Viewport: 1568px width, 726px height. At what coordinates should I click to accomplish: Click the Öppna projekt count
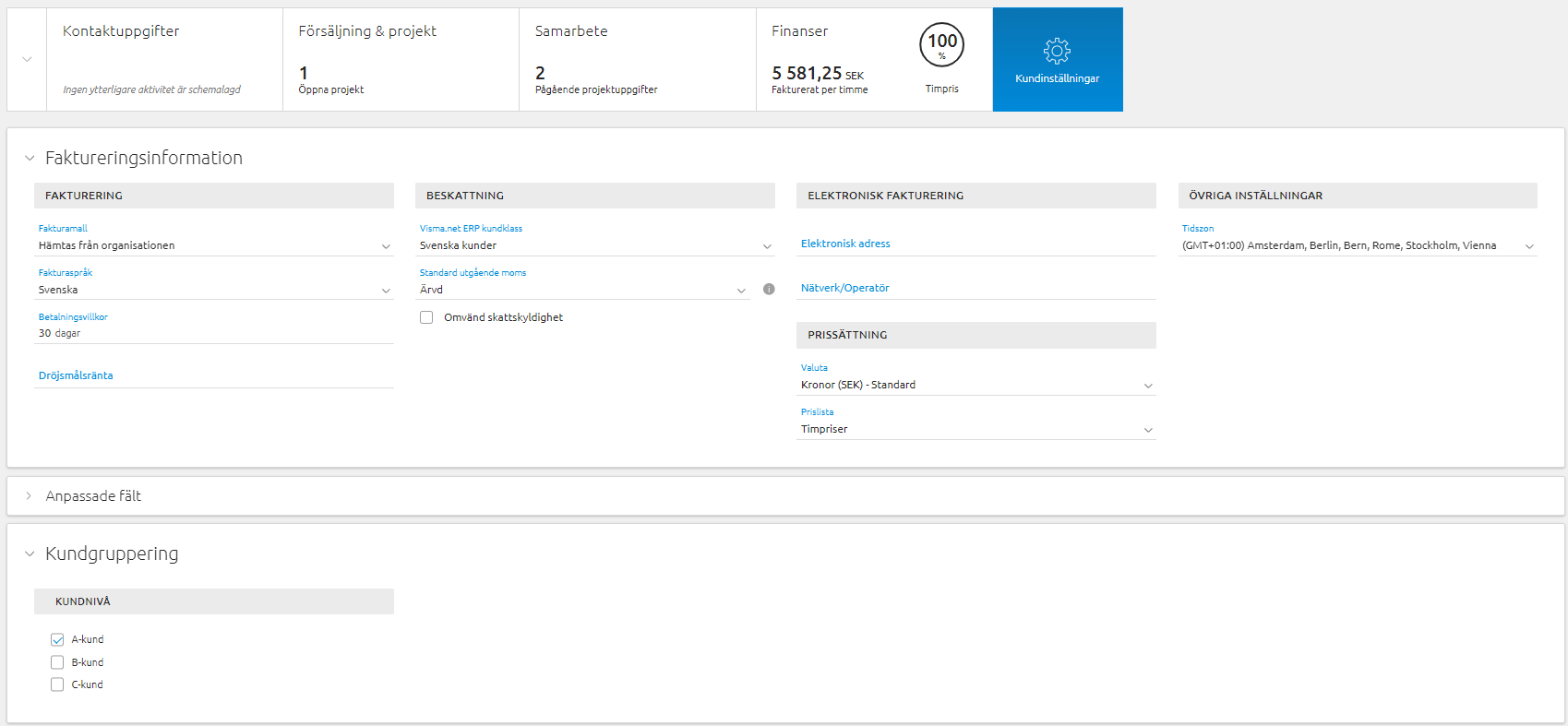click(x=304, y=73)
